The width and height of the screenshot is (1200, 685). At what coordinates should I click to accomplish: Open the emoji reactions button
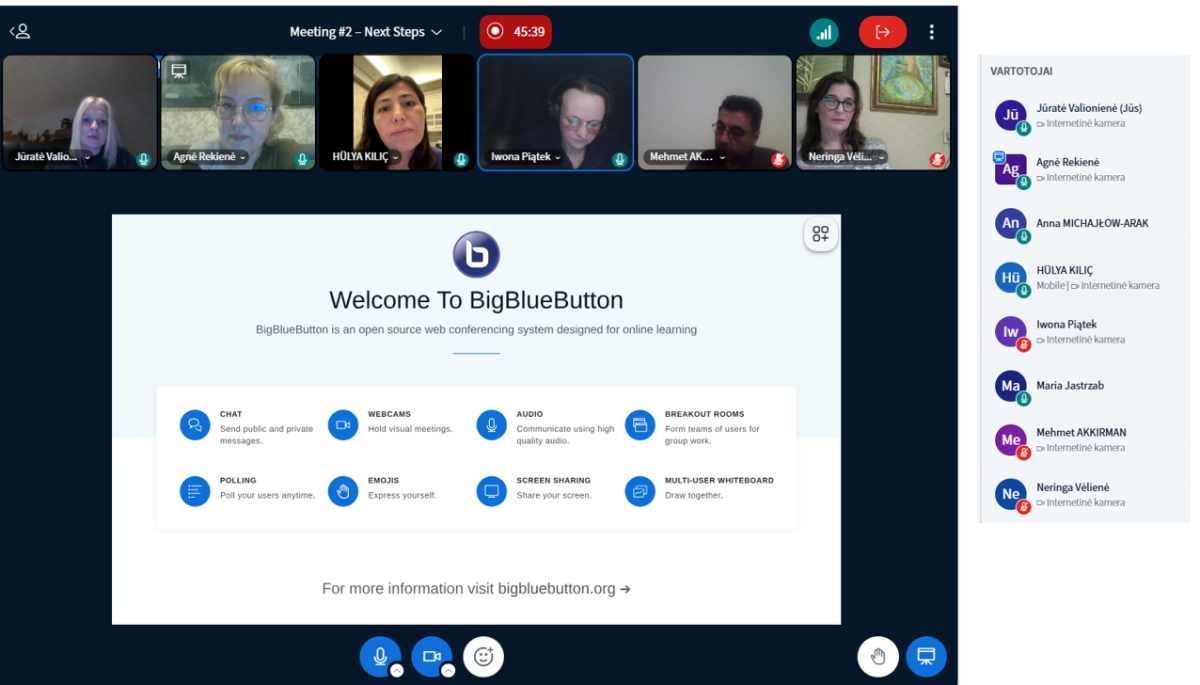click(484, 656)
